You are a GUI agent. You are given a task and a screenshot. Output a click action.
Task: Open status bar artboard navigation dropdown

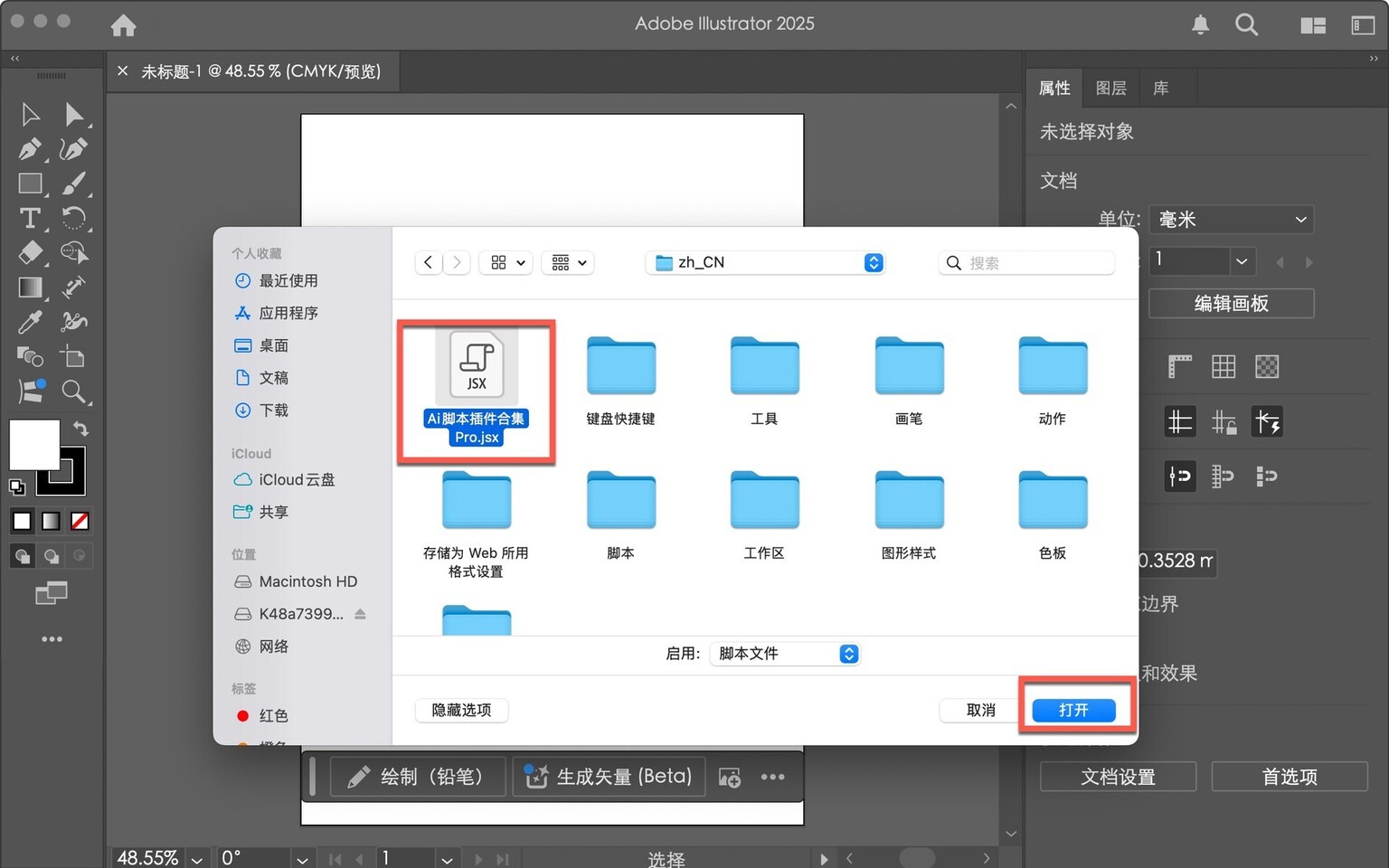[x=447, y=858]
